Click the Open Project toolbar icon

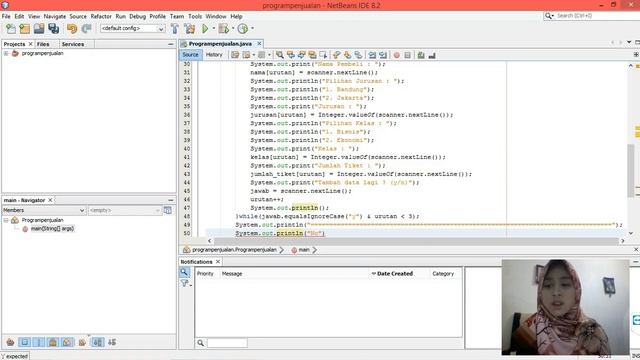point(39,29)
